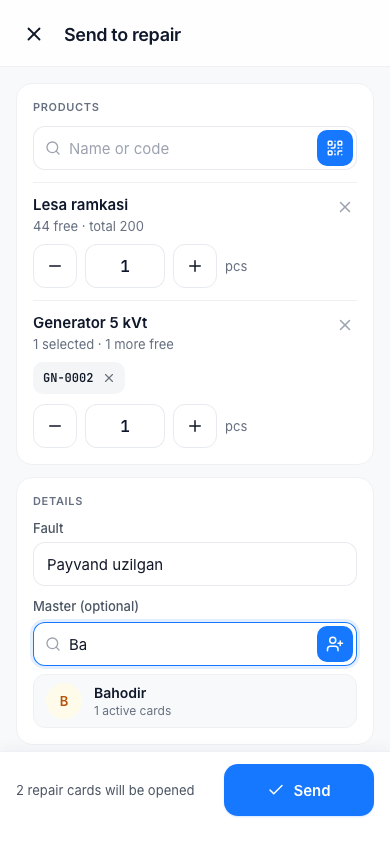Click the search icon in Products field
The image size is (390, 844).
click(53, 148)
